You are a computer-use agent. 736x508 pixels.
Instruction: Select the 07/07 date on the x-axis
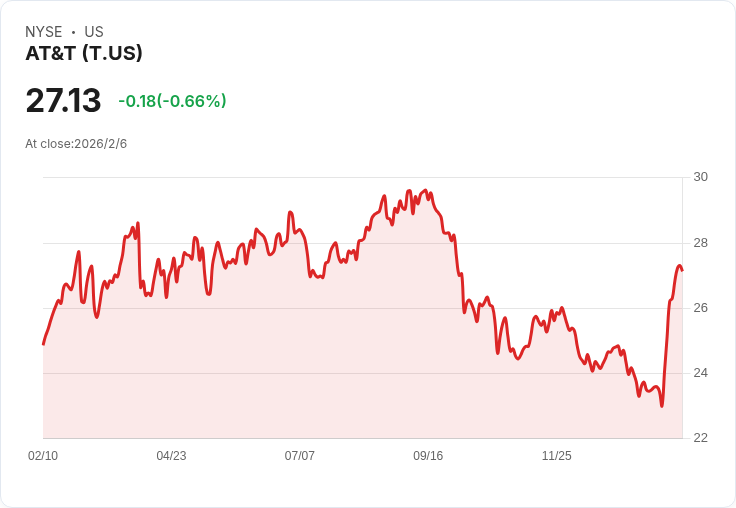click(x=299, y=456)
